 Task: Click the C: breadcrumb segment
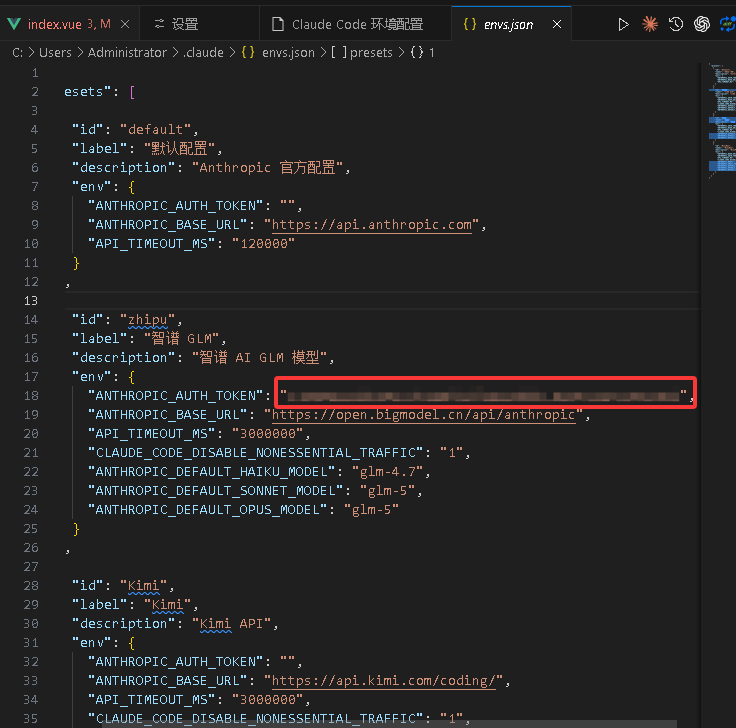[17, 53]
